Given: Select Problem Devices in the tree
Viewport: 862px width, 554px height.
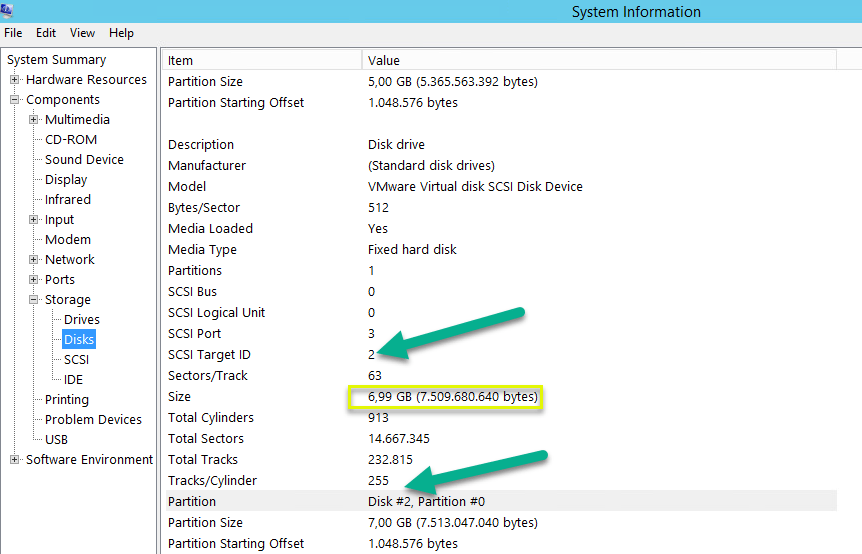Looking at the screenshot, I should (x=93, y=420).
